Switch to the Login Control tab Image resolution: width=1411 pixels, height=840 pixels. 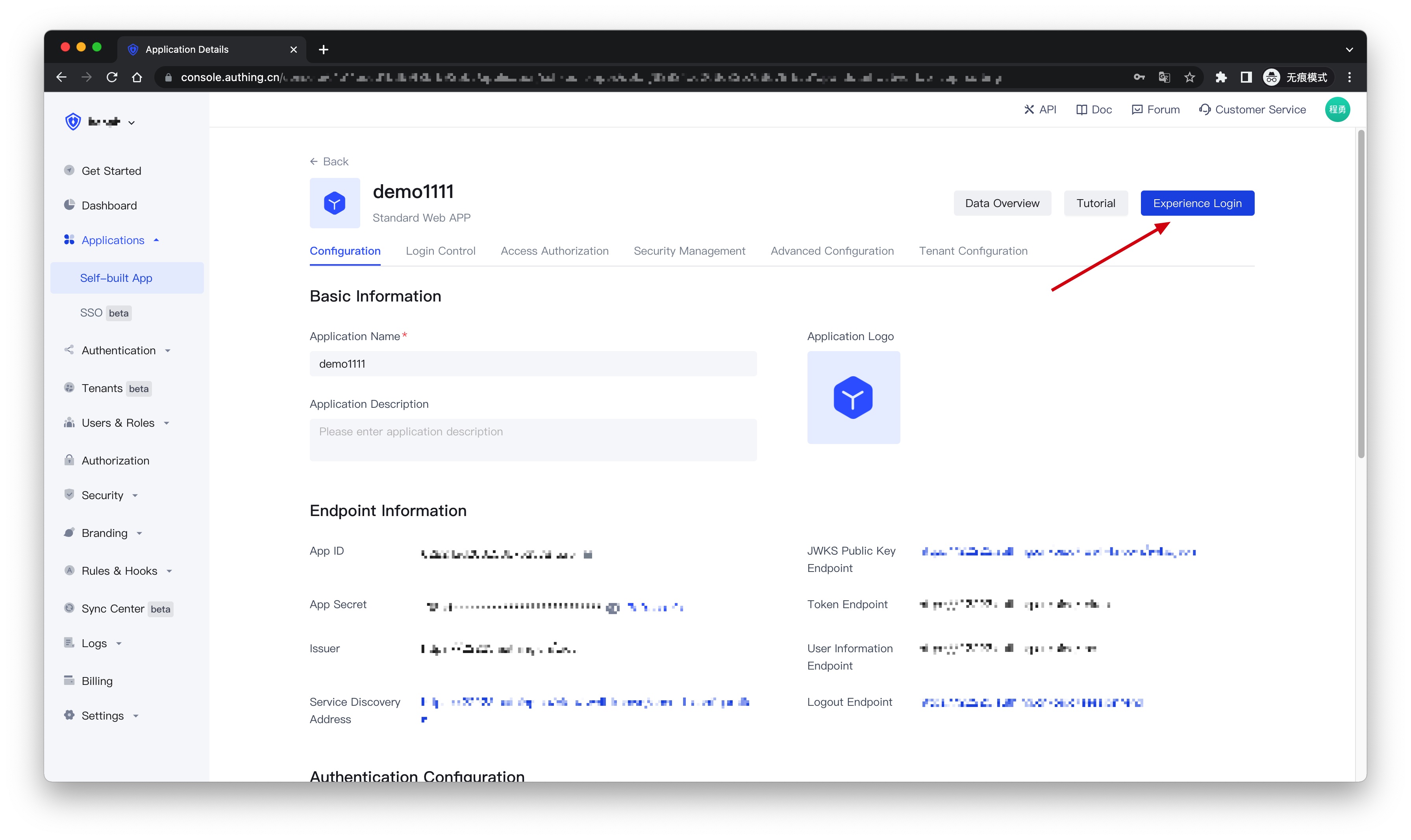(440, 251)
